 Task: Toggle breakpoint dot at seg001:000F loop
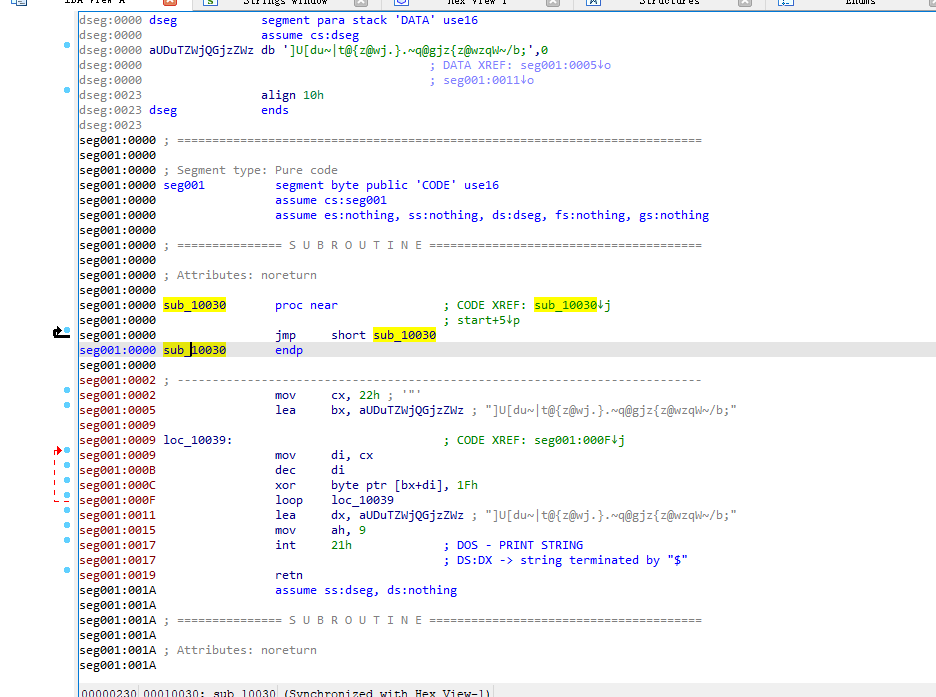[67, 495]
